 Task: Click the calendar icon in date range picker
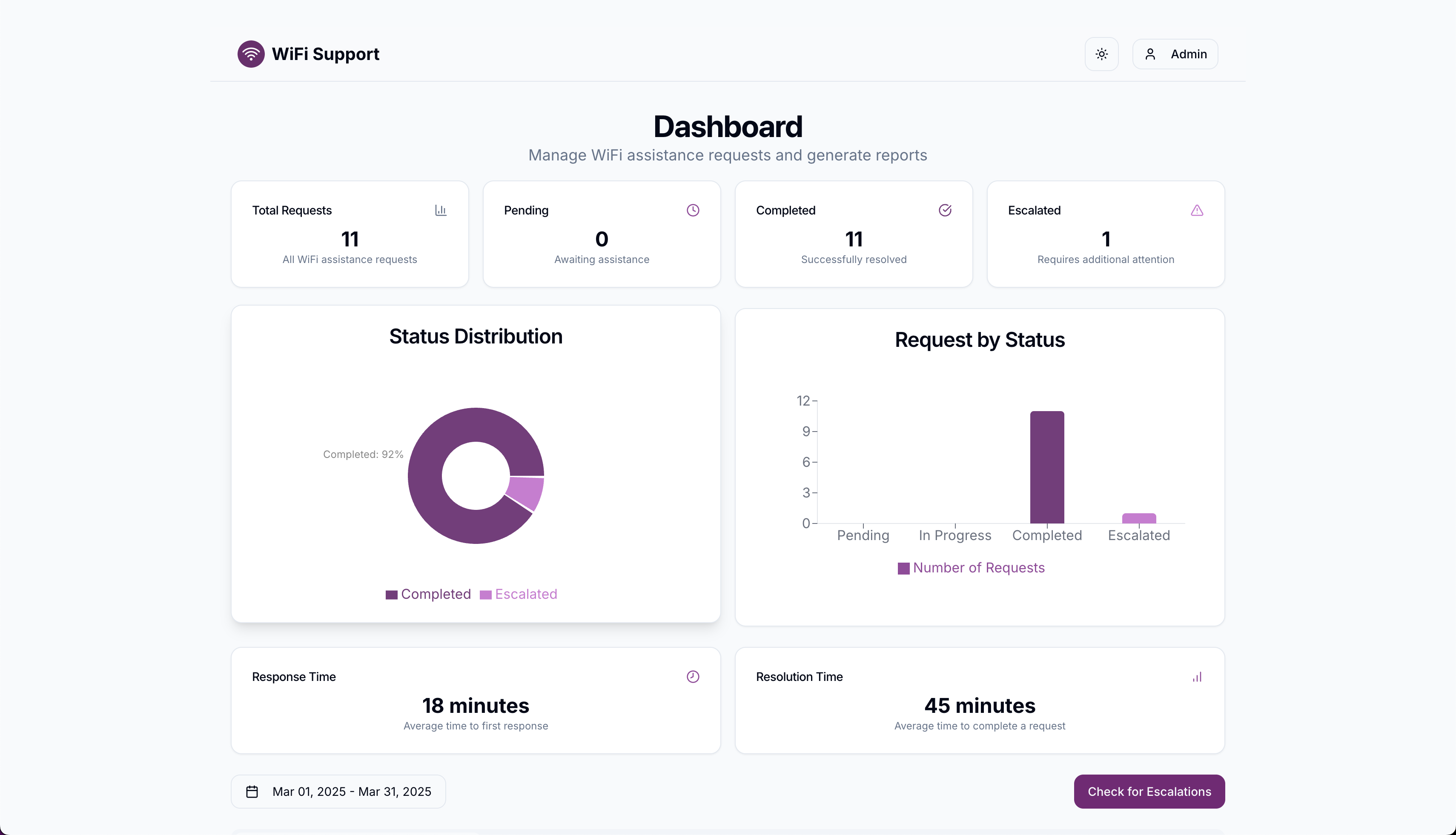tap(252, 792)
